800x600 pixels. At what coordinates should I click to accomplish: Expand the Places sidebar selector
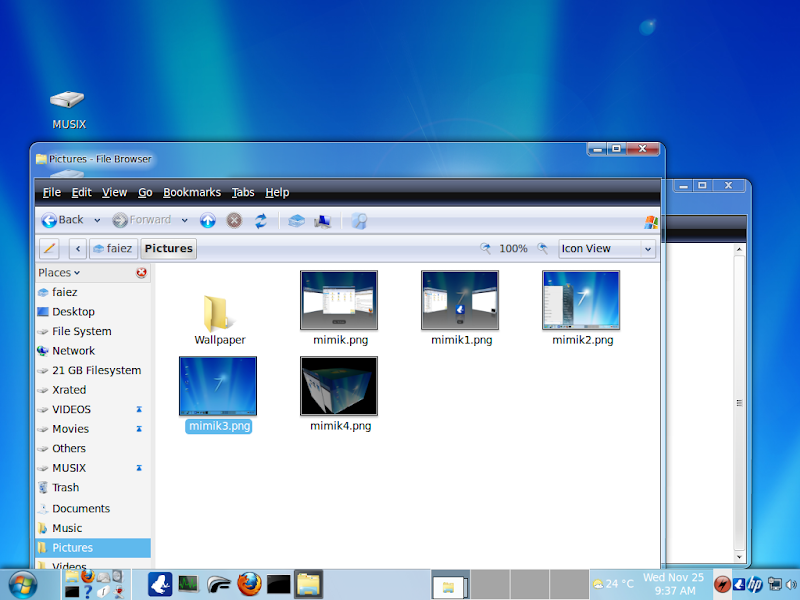click(59, 272)
